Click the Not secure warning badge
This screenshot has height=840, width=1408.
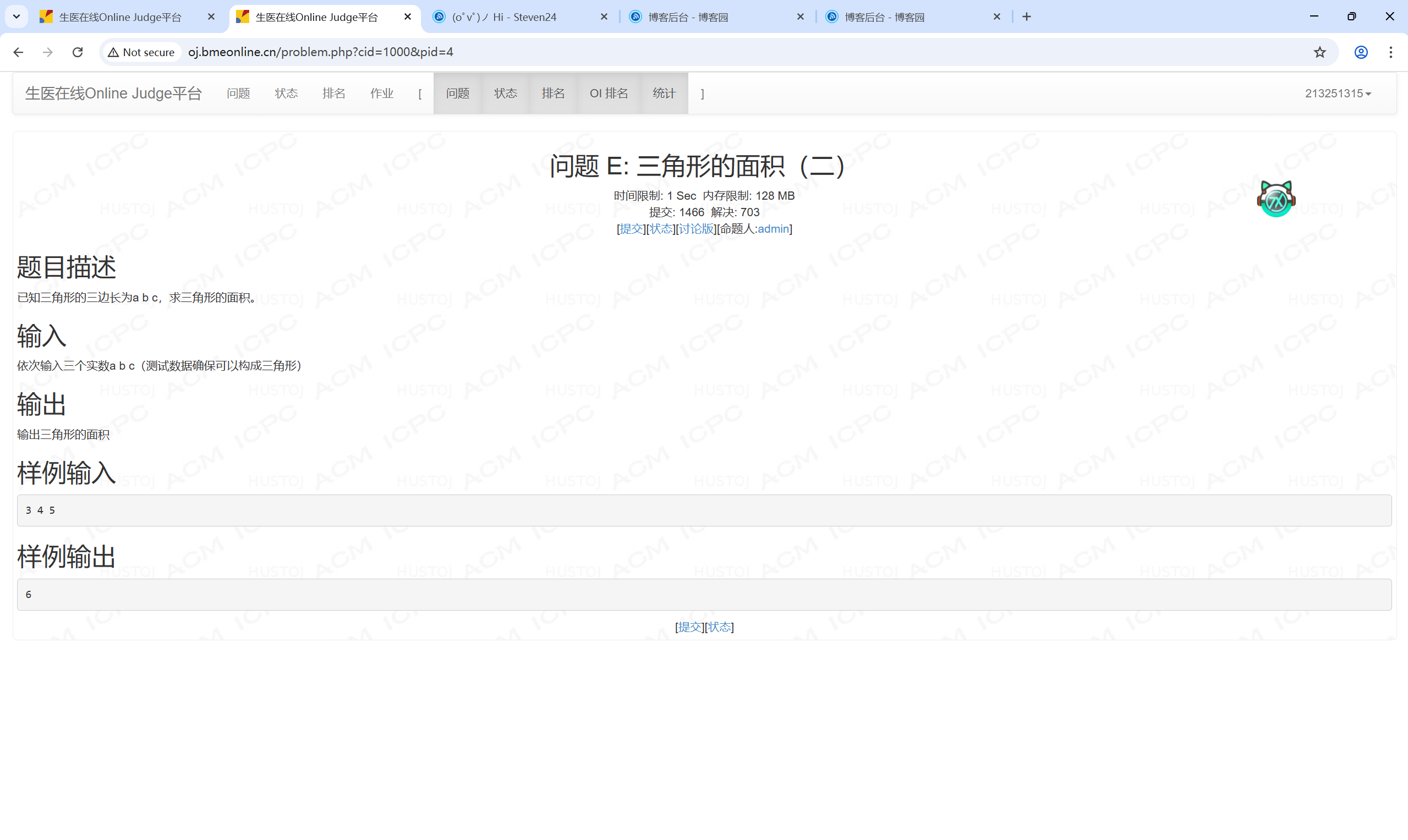click(141, 52)
